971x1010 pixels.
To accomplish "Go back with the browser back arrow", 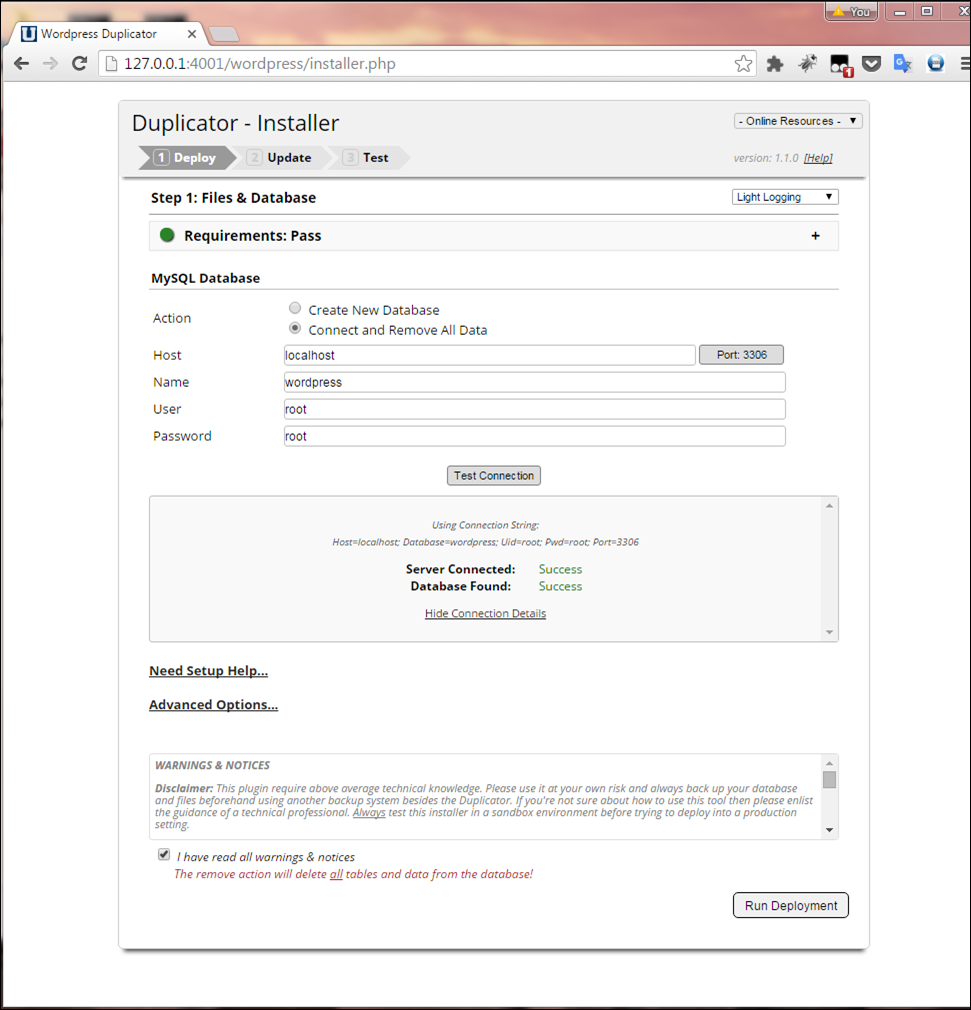I will (21, 63).
